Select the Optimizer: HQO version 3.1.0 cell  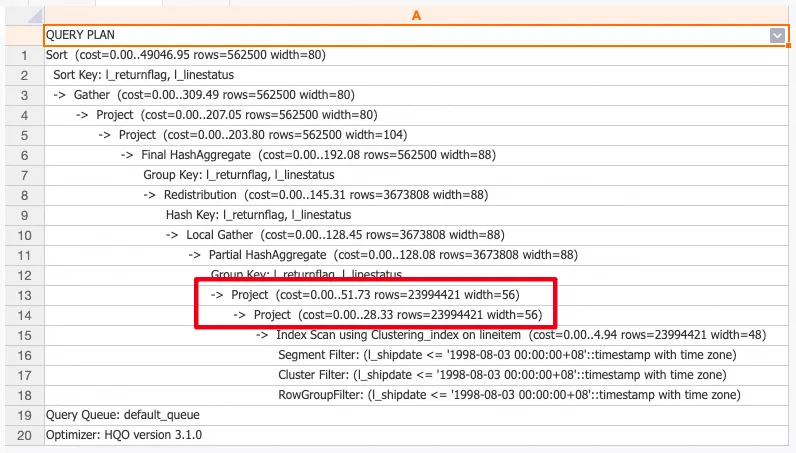(416, 435)
